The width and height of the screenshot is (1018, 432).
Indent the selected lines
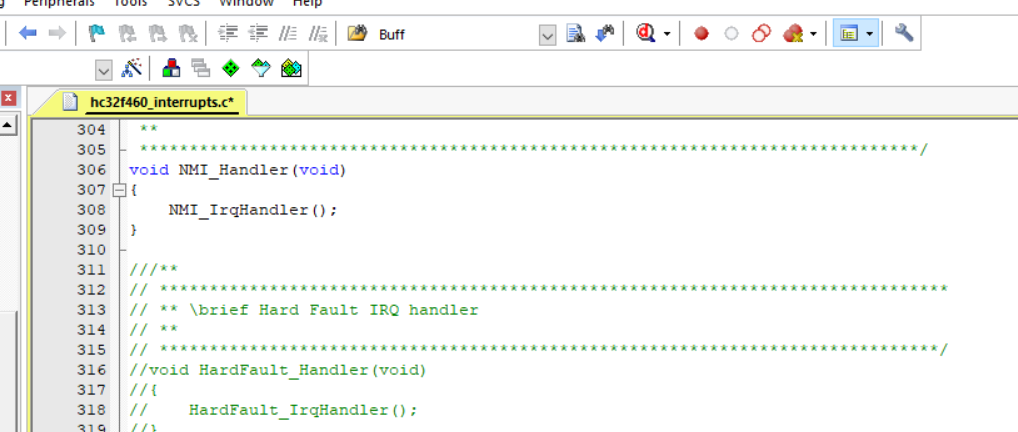pos(228,33)
